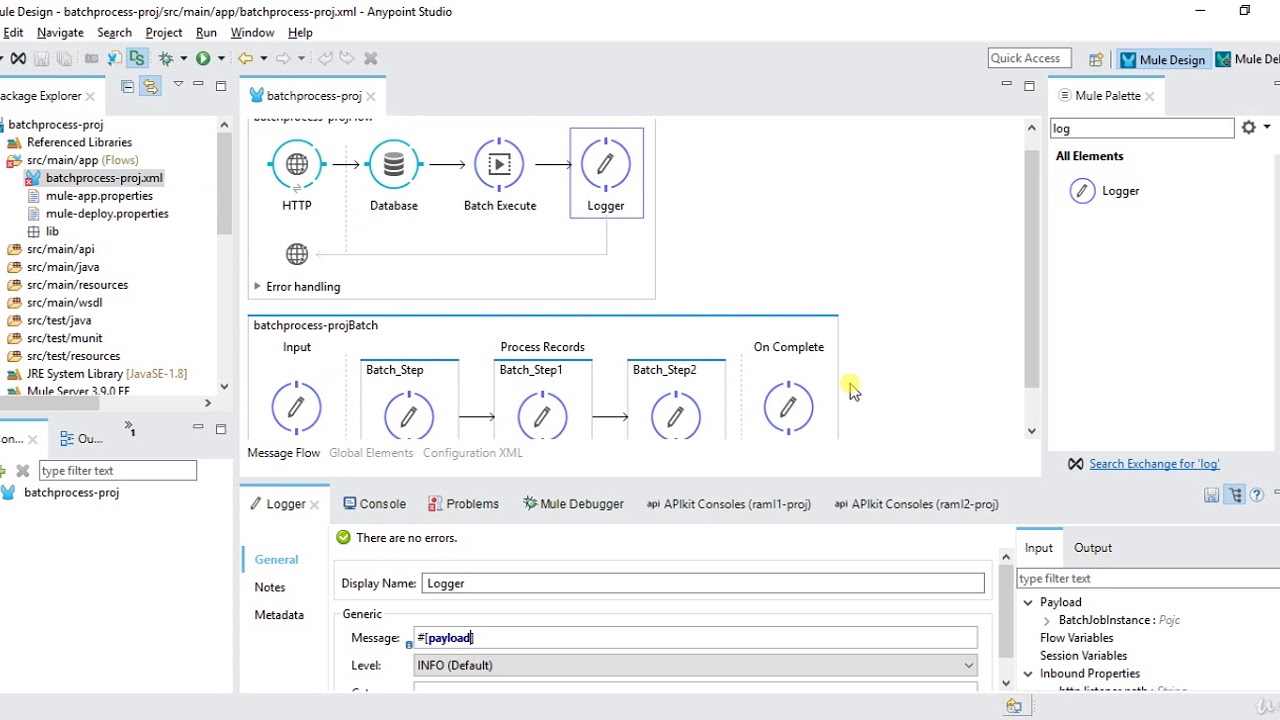Select the Input phase logger in batch
This screenshot has width=1280, height=720.
[x=296, y=407]
